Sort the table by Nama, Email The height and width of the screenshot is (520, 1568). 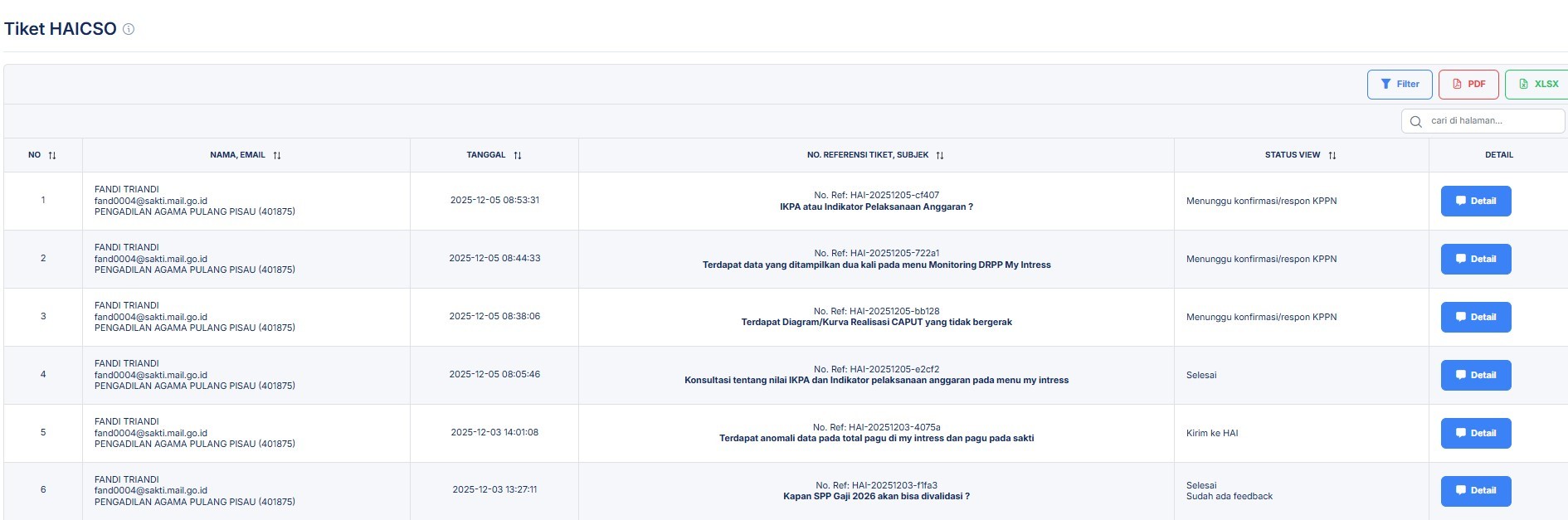(277, 155)
